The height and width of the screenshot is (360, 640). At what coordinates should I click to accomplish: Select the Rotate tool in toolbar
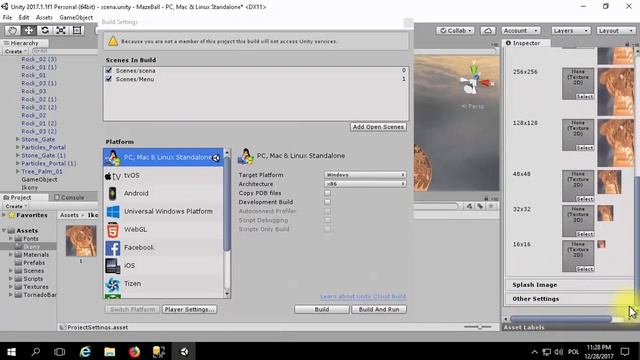pyautogui.click(x=45, y=31)
